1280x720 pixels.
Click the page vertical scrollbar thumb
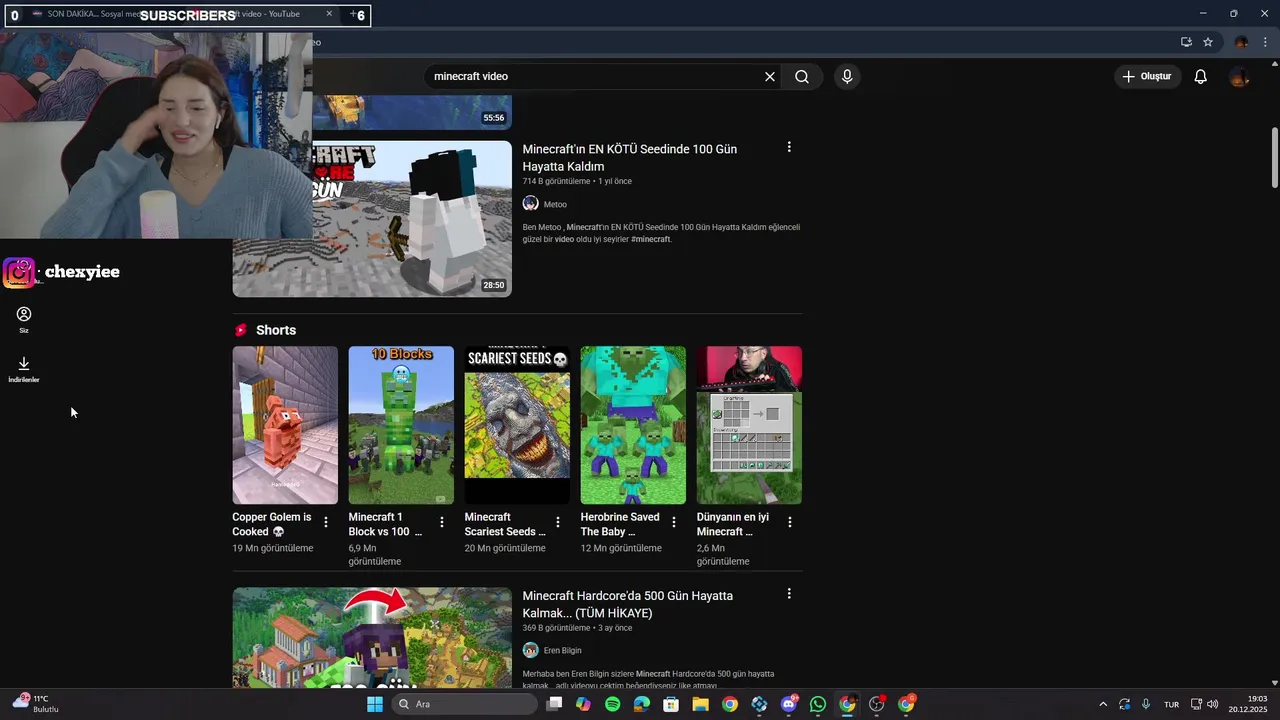pos(1274,158)
